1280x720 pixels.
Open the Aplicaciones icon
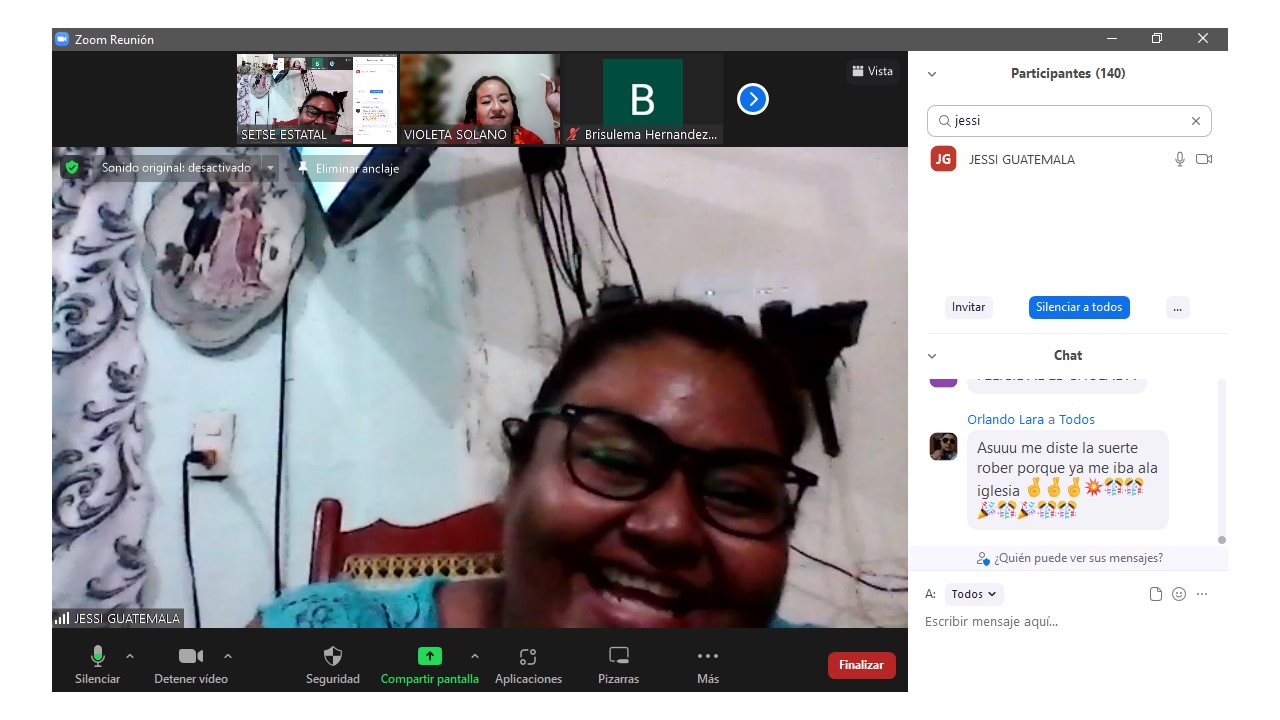pyautogui.click(x=528, y=656)
